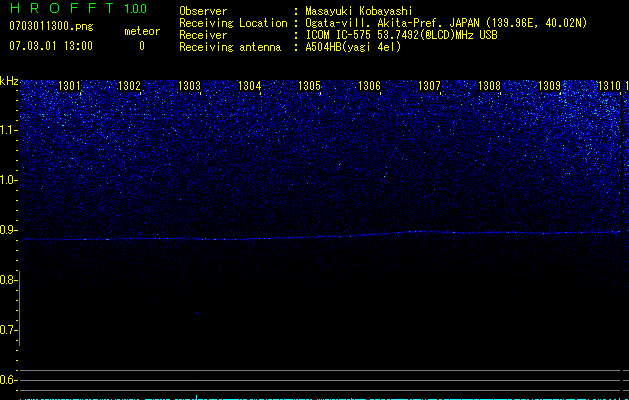Click the 0.9 frequency axis label
This screenshot has height=400, width=629.
pyautogui.click(x=8, y=230)
